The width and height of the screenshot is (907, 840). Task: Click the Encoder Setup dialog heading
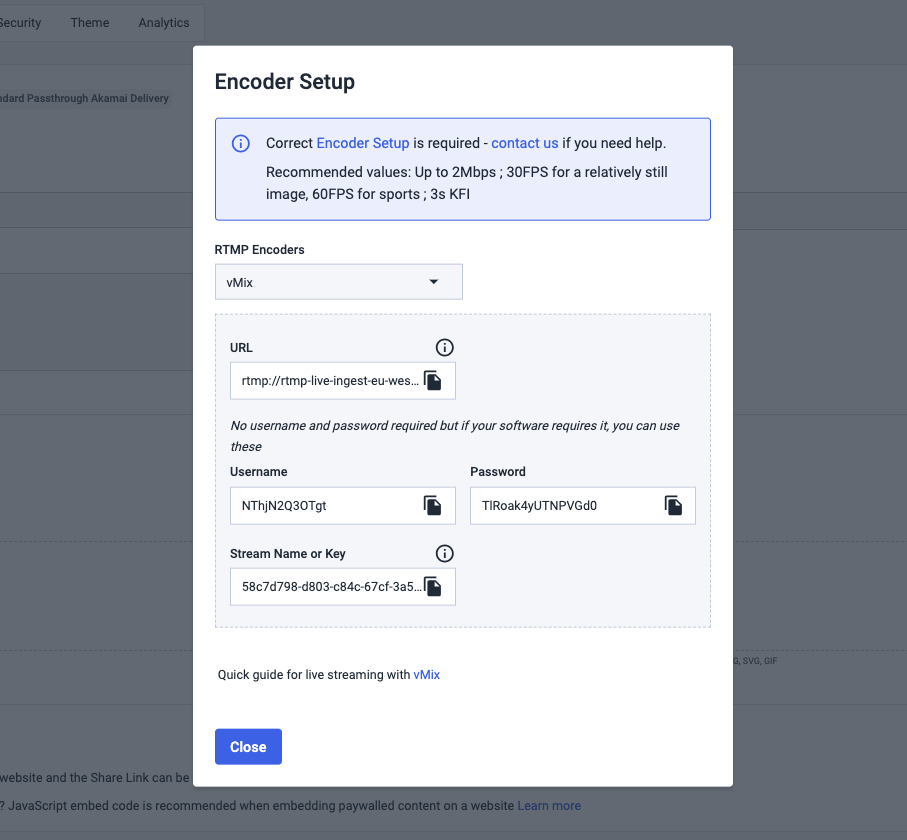click(x=285, y=82)
